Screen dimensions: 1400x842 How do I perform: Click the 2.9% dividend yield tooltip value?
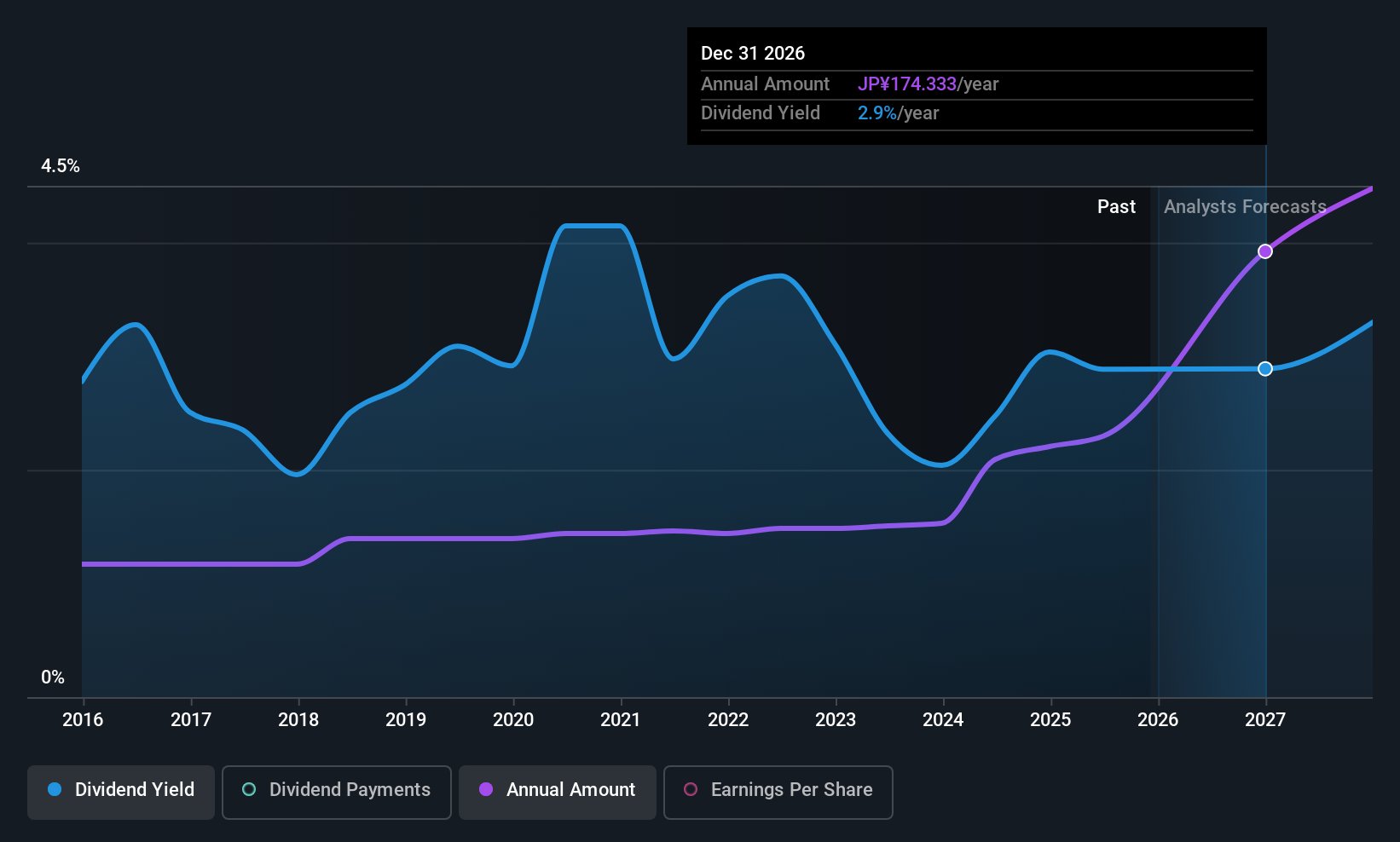pyautogui.click(x=876, y=113)
